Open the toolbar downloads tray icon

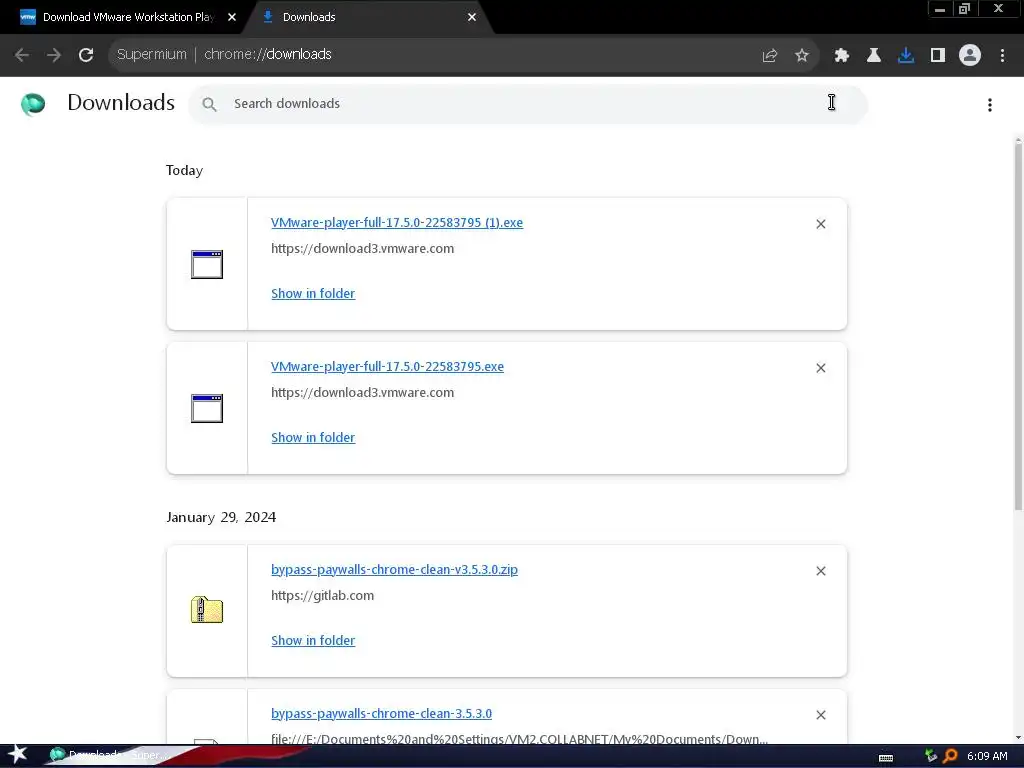pos(906,56)
